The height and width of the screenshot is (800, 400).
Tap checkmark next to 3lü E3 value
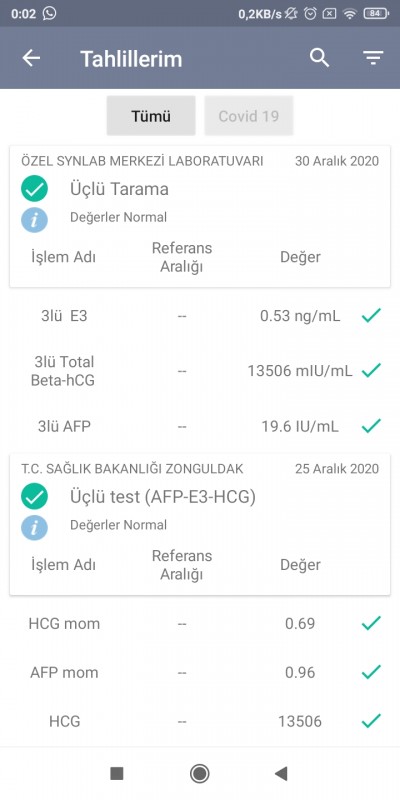(x=371, y=316)
